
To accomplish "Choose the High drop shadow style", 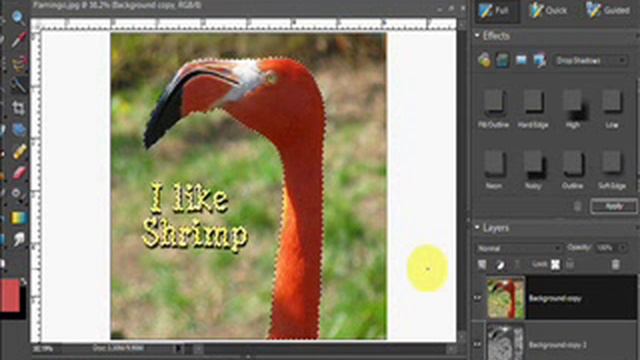I will (x=573, y=109).
